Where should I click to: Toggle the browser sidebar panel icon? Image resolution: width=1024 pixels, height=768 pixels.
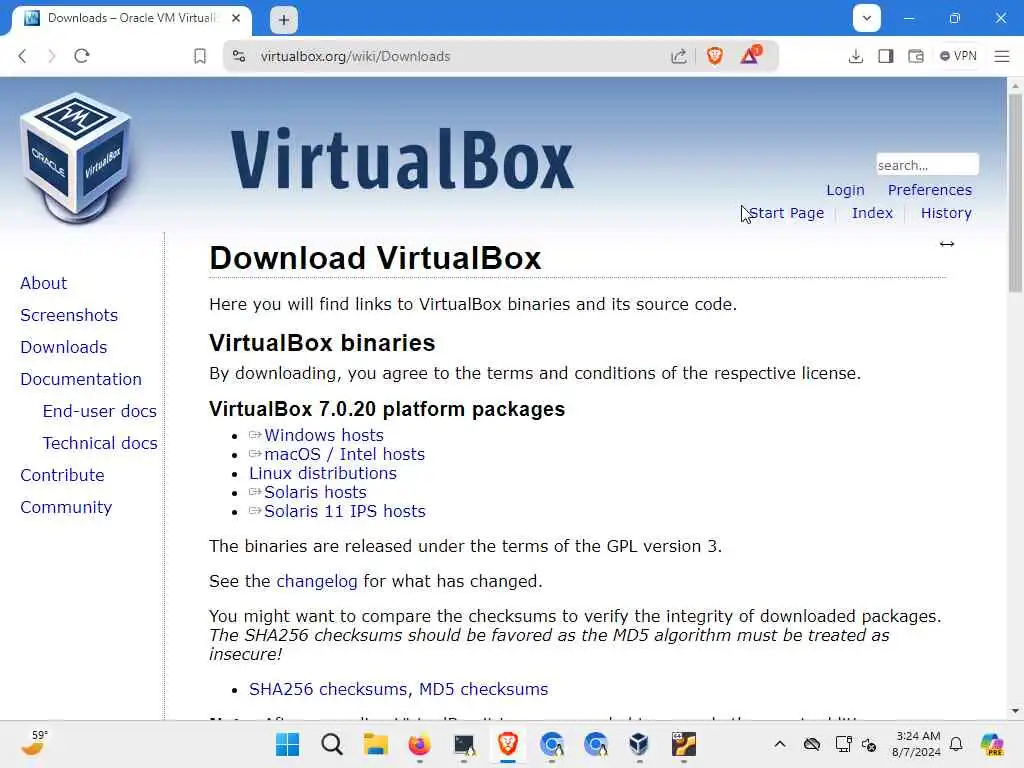pyautogui.click(x=886, y=56)
